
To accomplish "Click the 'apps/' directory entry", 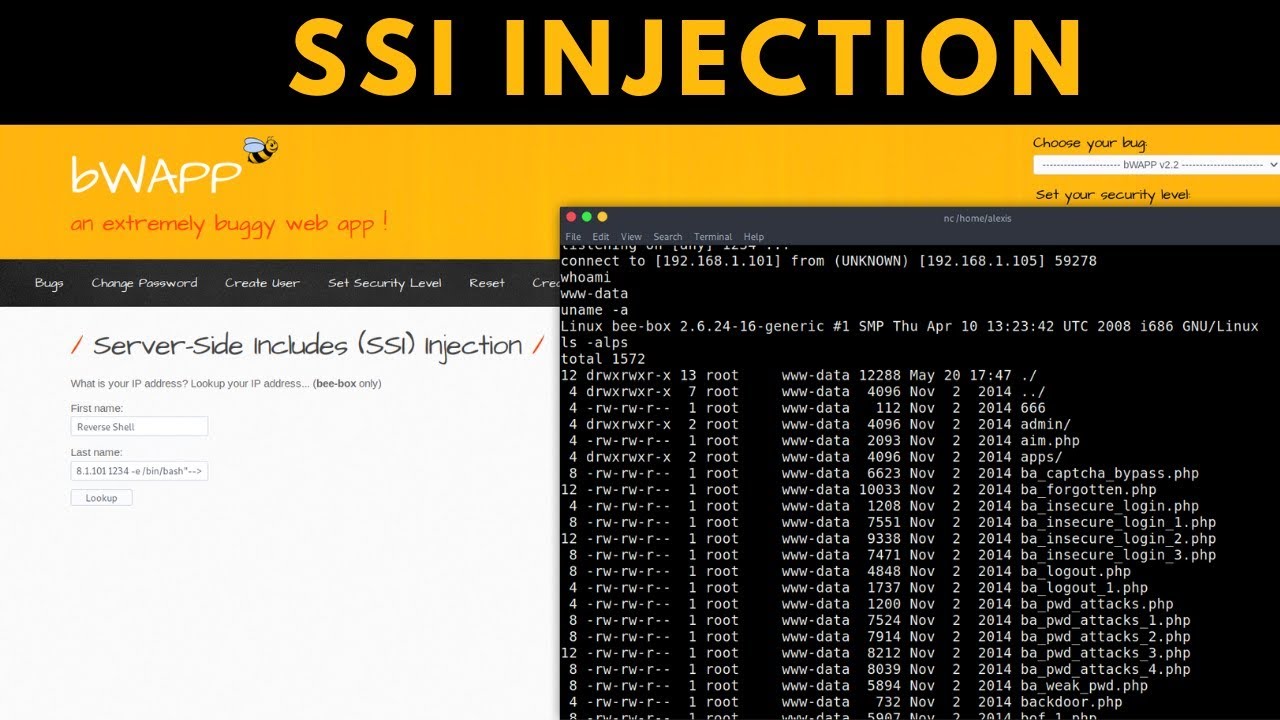I will coord(1042,457).
